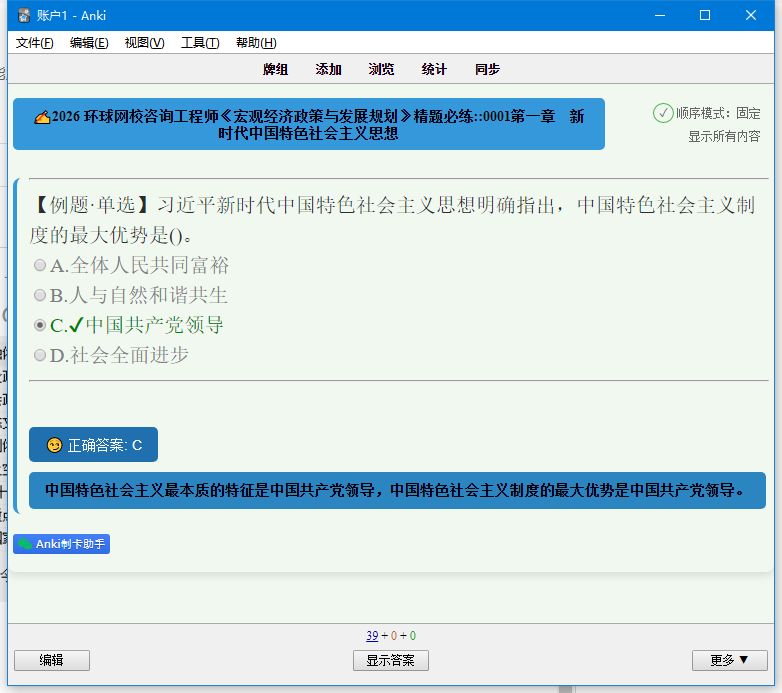The image size is (782, 693).
Task: Click the green check mark in option C
Action: [76, 325]
